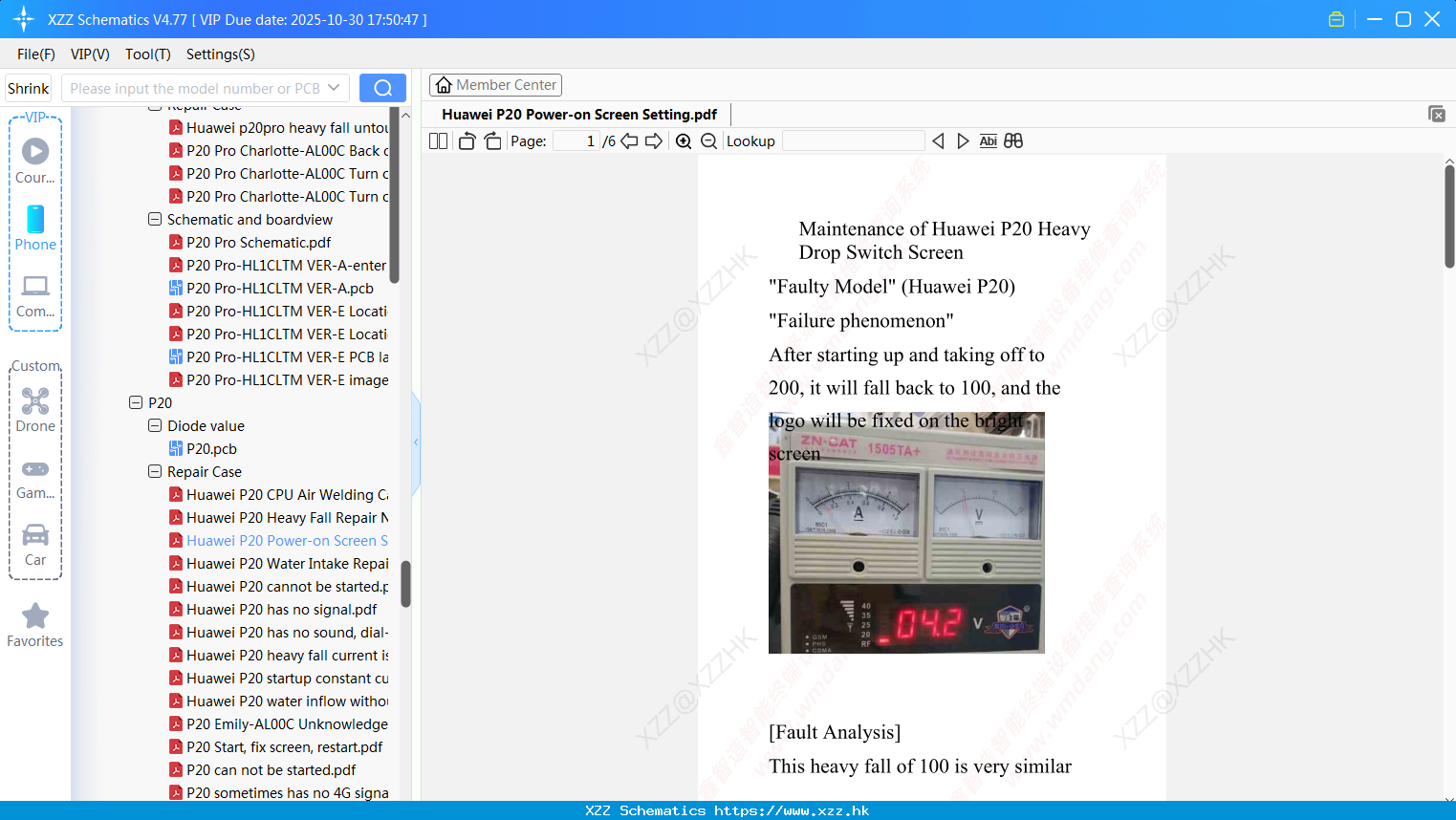The width and height of the screenshot is (1456, 820).
Task: Click the home icon of Member Center
Action: tap(444, 85)
